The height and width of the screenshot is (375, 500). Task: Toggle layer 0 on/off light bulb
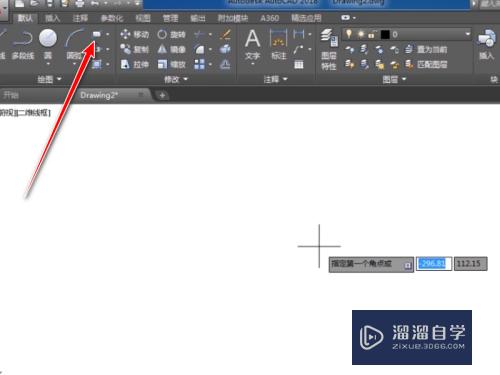point(349,34)
